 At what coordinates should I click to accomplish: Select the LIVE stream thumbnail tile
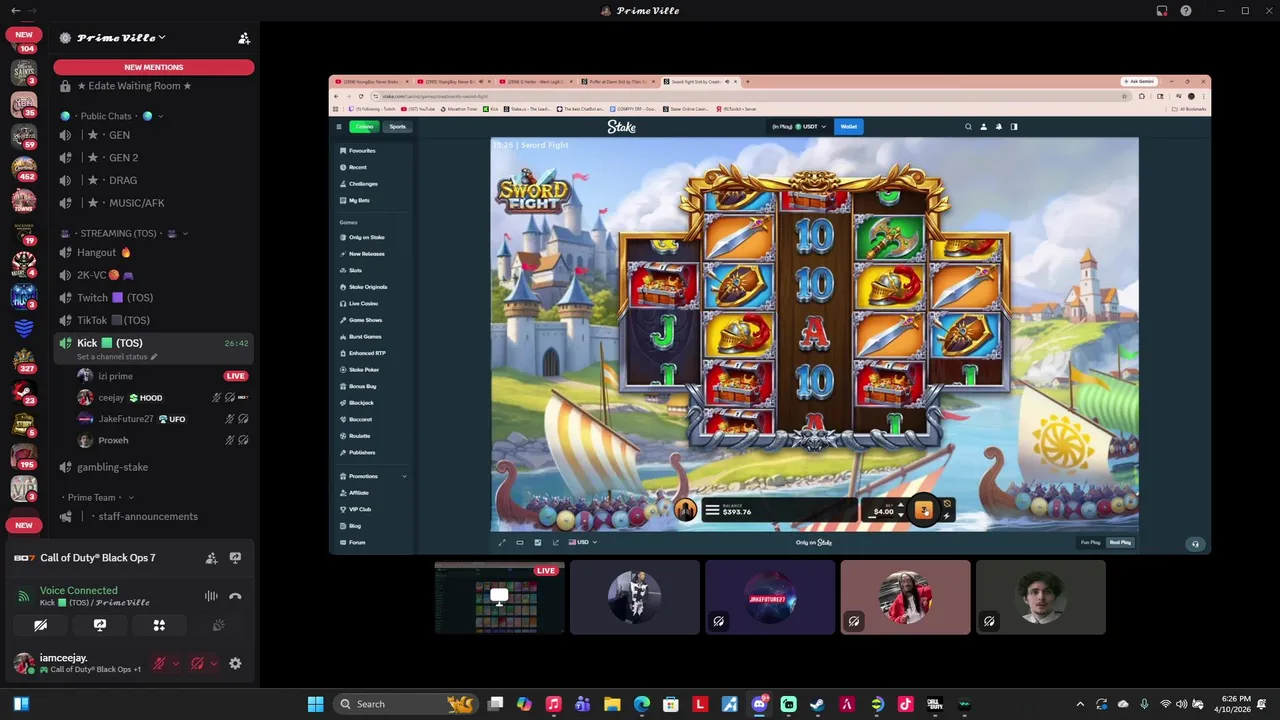[499, 597]
